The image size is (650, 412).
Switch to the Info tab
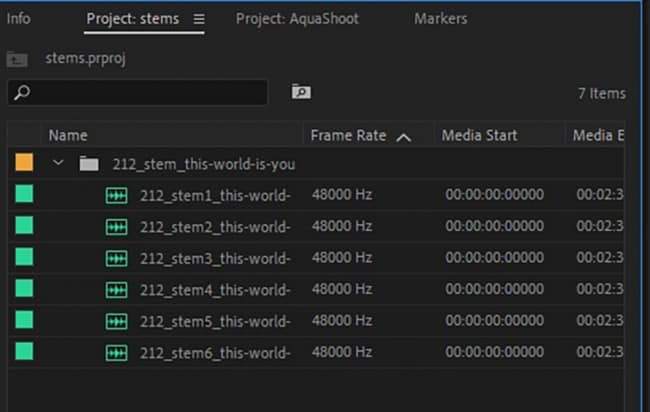coord(18,18)
